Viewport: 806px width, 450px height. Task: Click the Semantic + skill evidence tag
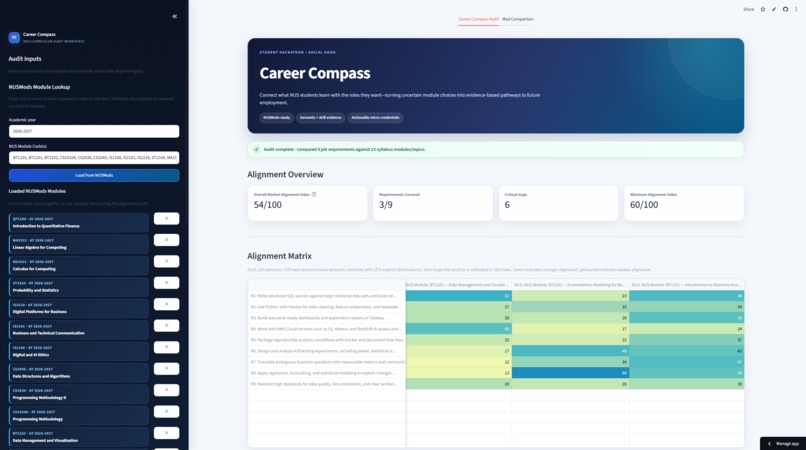320,118
